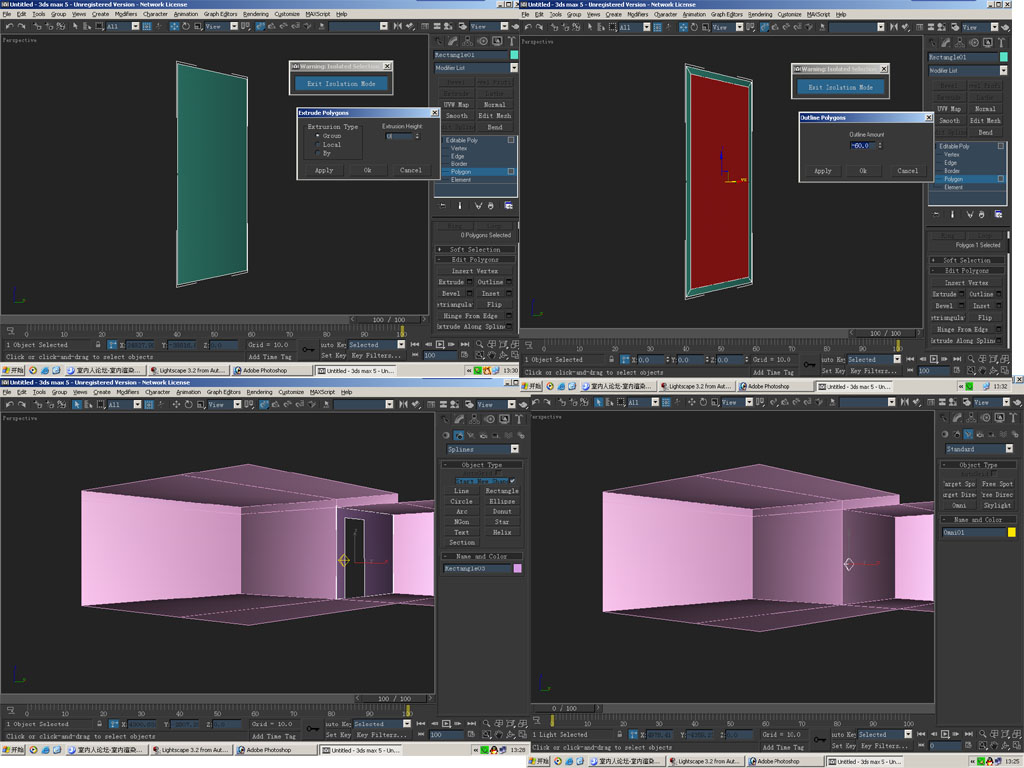Image resolution: width=1024 pixels, height=768 pixels.
Task: Click Undo icon in top-left window toolbar
Action: pos(9,26)
